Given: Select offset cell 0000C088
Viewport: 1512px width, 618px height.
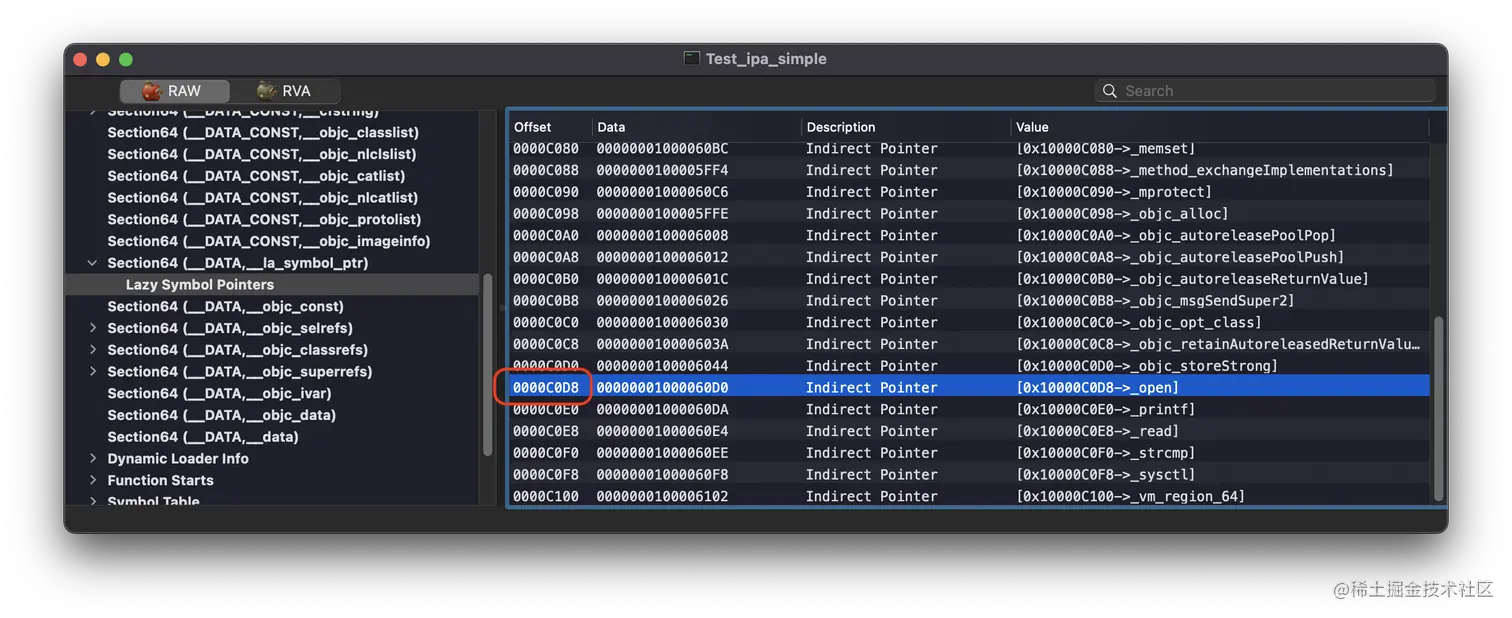Looking at the screenshot, I should pyautogui.click(x=545, y=170).
